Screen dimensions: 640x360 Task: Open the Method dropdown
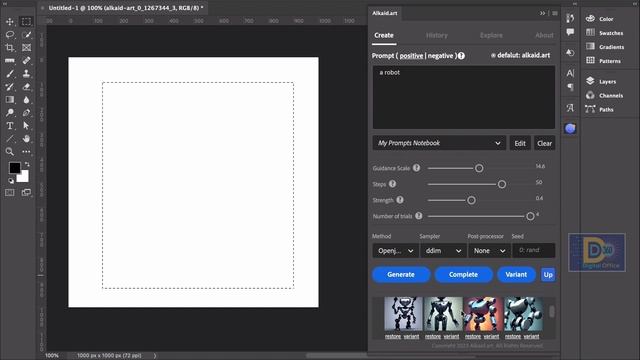(x=395, y=251)
